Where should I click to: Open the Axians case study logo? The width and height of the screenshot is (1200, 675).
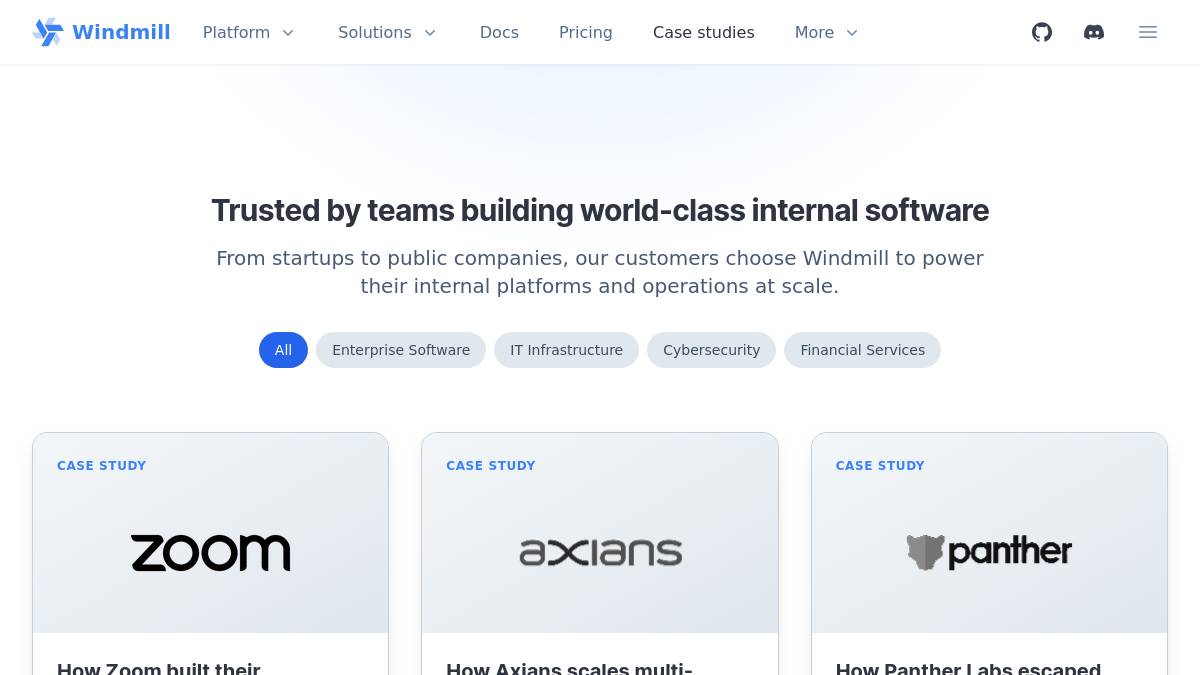coord(600,553)
